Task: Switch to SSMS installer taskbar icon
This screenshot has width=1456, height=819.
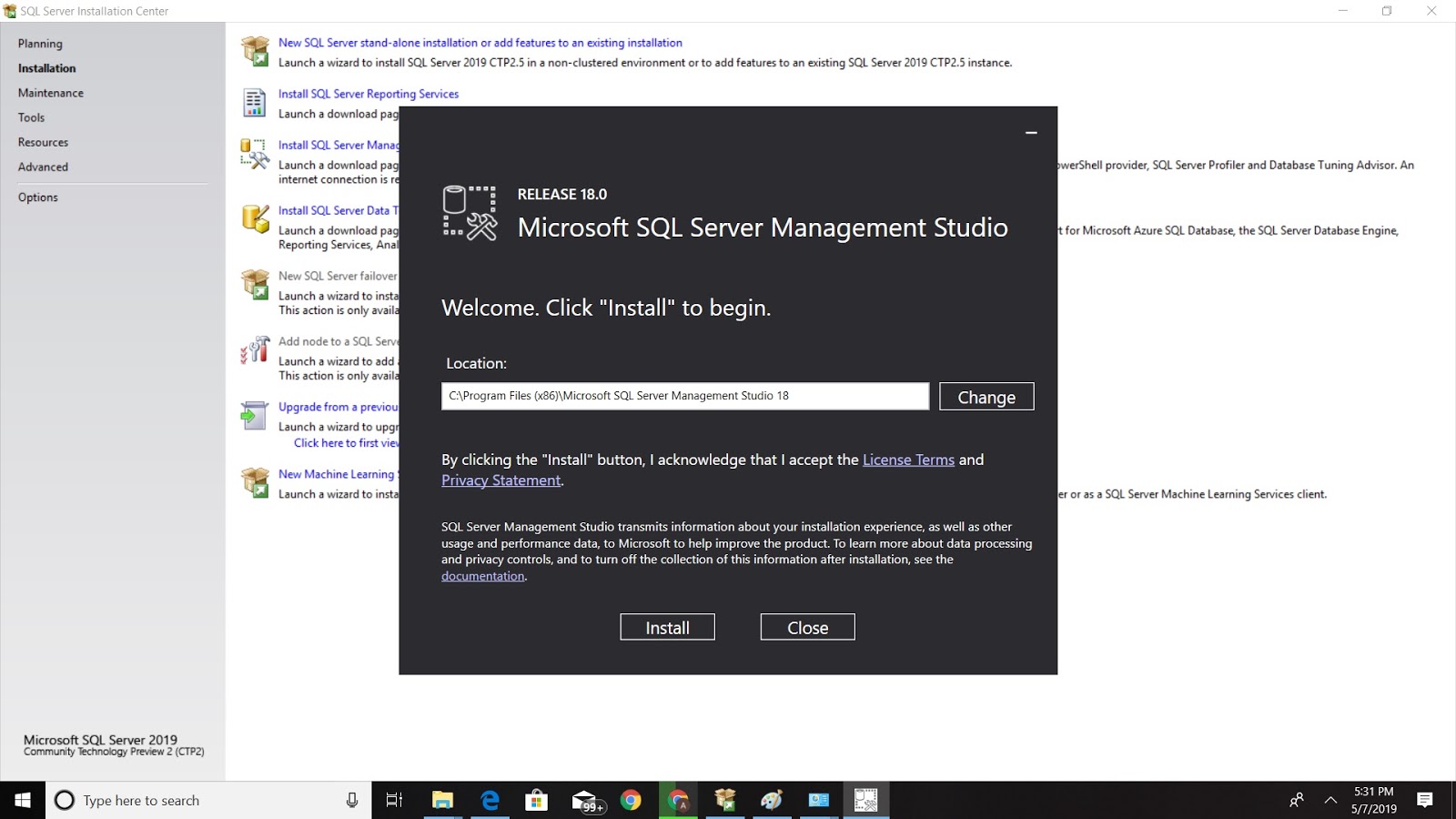Action: tap(865, 800)
